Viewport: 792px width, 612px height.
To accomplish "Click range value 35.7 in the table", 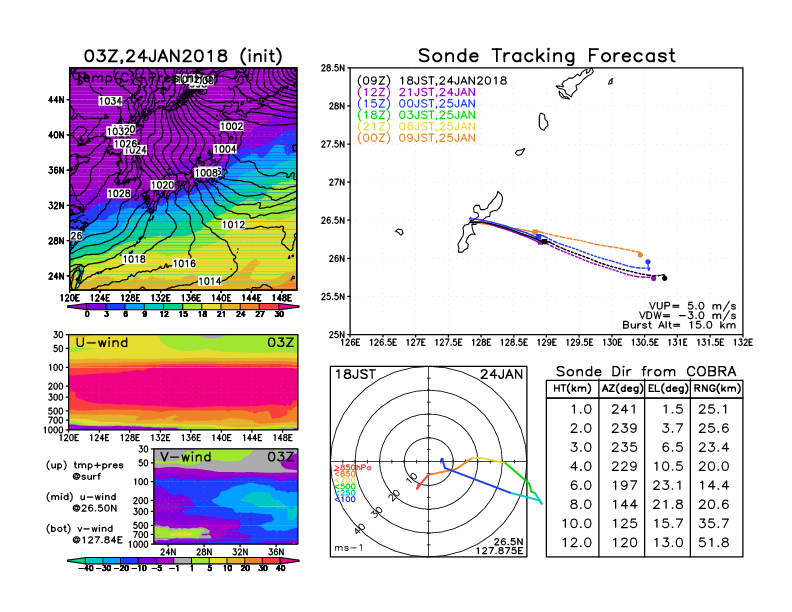I will click(713, 523).
